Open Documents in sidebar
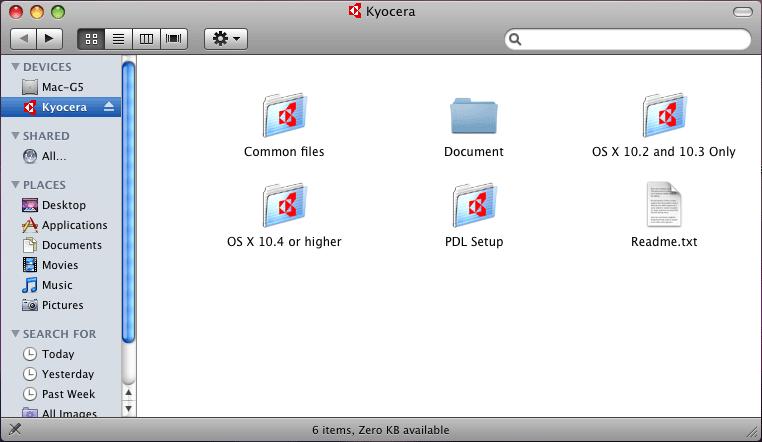762x442 pixels. 61,245
